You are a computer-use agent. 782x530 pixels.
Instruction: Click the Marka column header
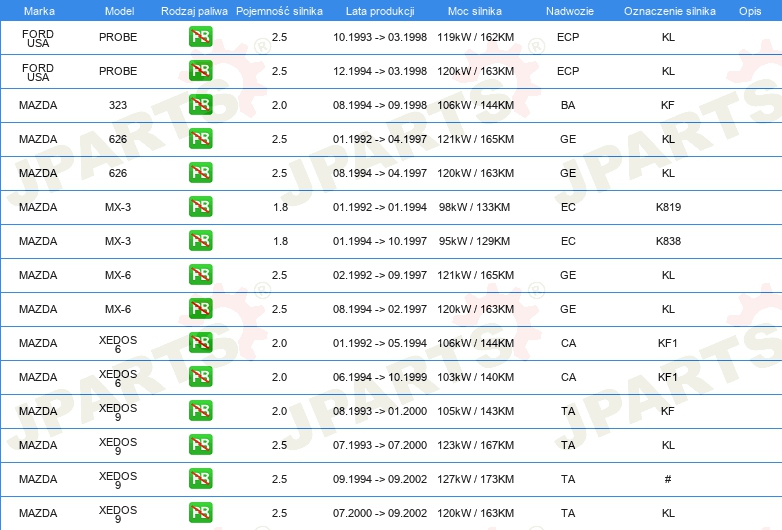(39, 11)
